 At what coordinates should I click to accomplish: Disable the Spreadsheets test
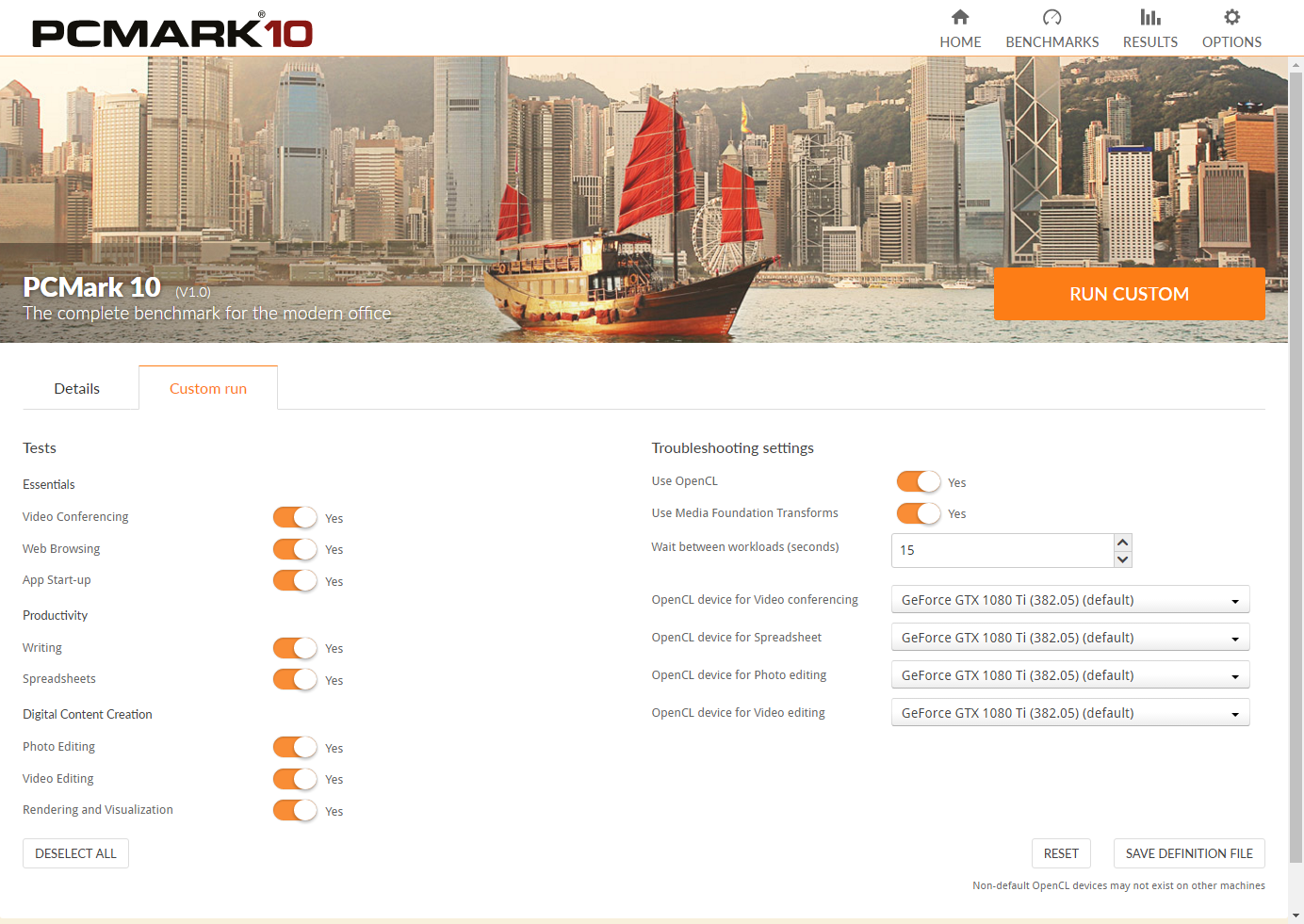[294, 679]
